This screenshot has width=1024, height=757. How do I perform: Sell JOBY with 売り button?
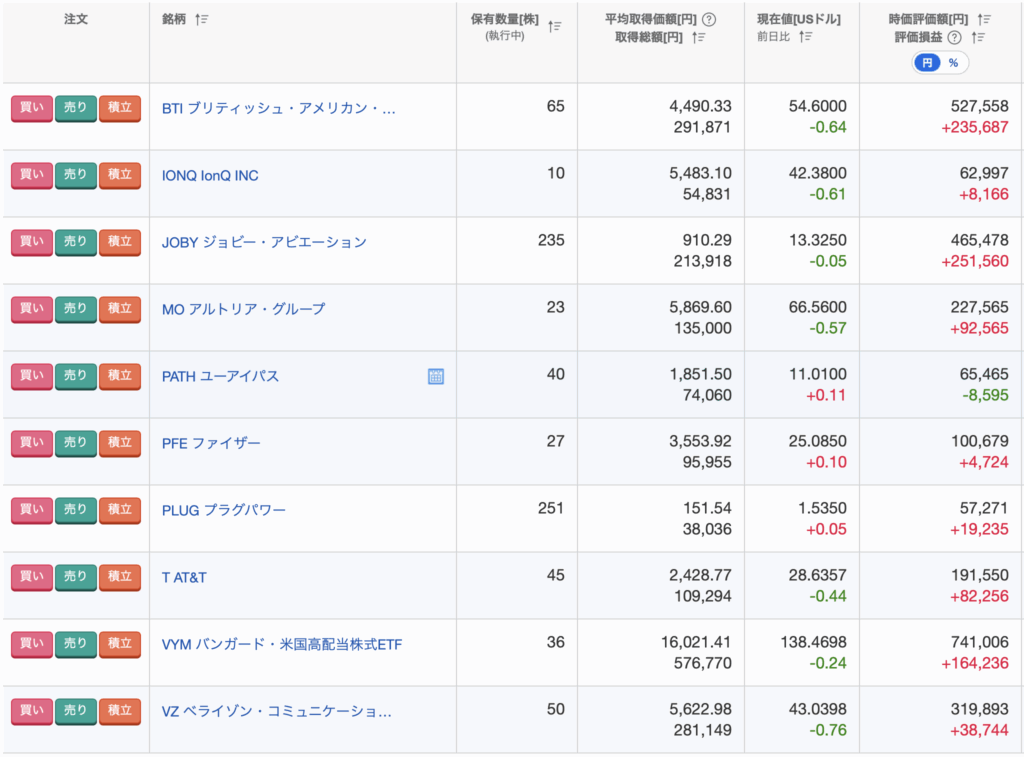(76, 242)
